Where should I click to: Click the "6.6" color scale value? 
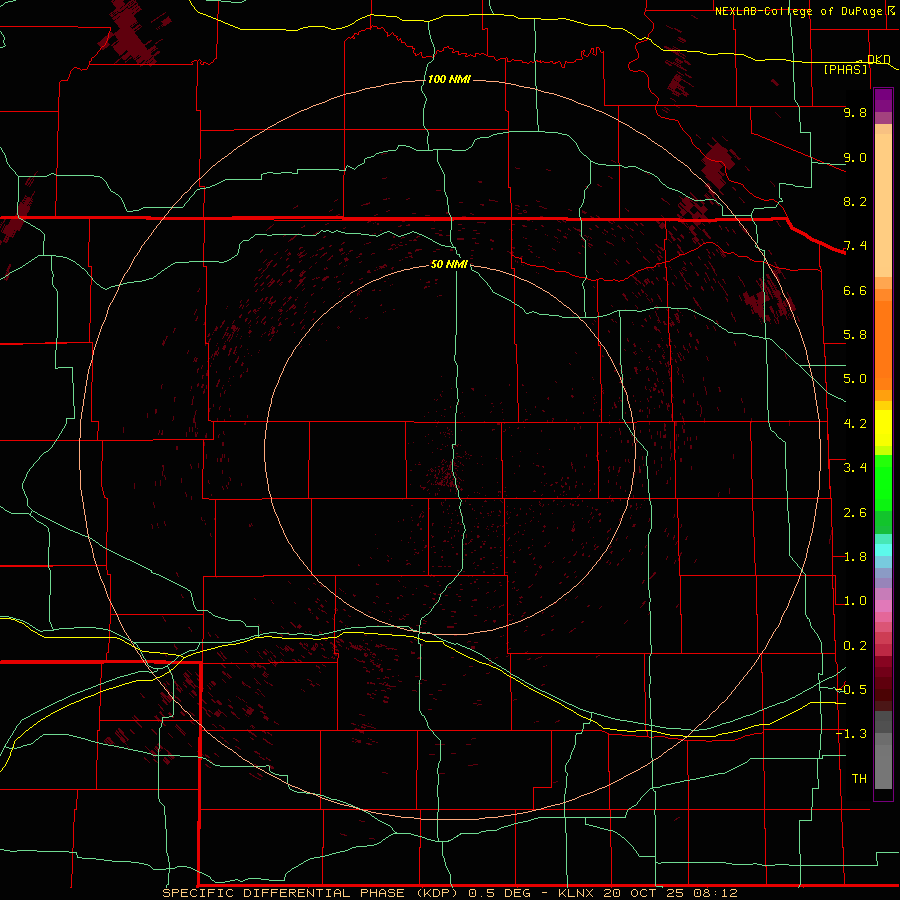tap(855, 290)
